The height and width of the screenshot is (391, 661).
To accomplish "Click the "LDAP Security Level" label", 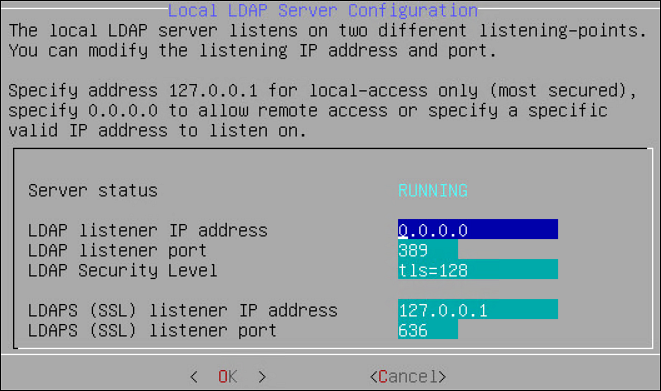I will pyautogui.click(x=122, y=270).
